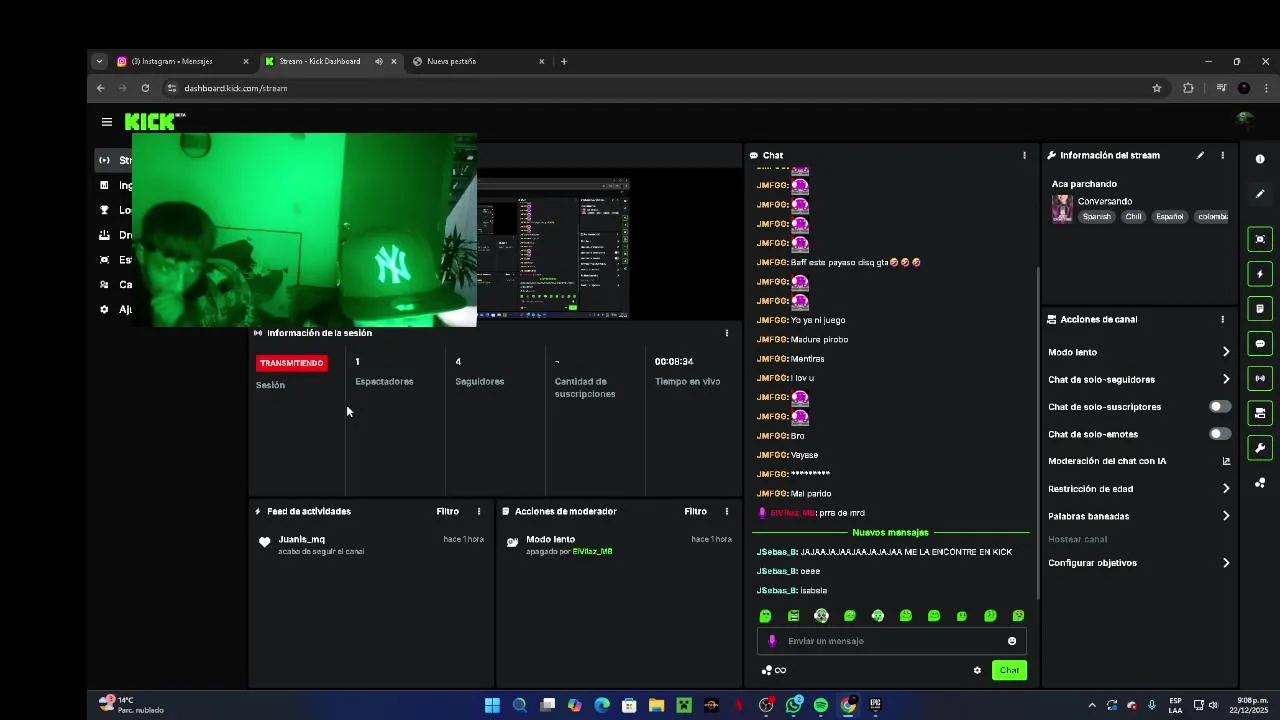Open Chrome extensions puzzle icon
The height and width of the screenshot is (720, 1280).
pos(1188,88)
